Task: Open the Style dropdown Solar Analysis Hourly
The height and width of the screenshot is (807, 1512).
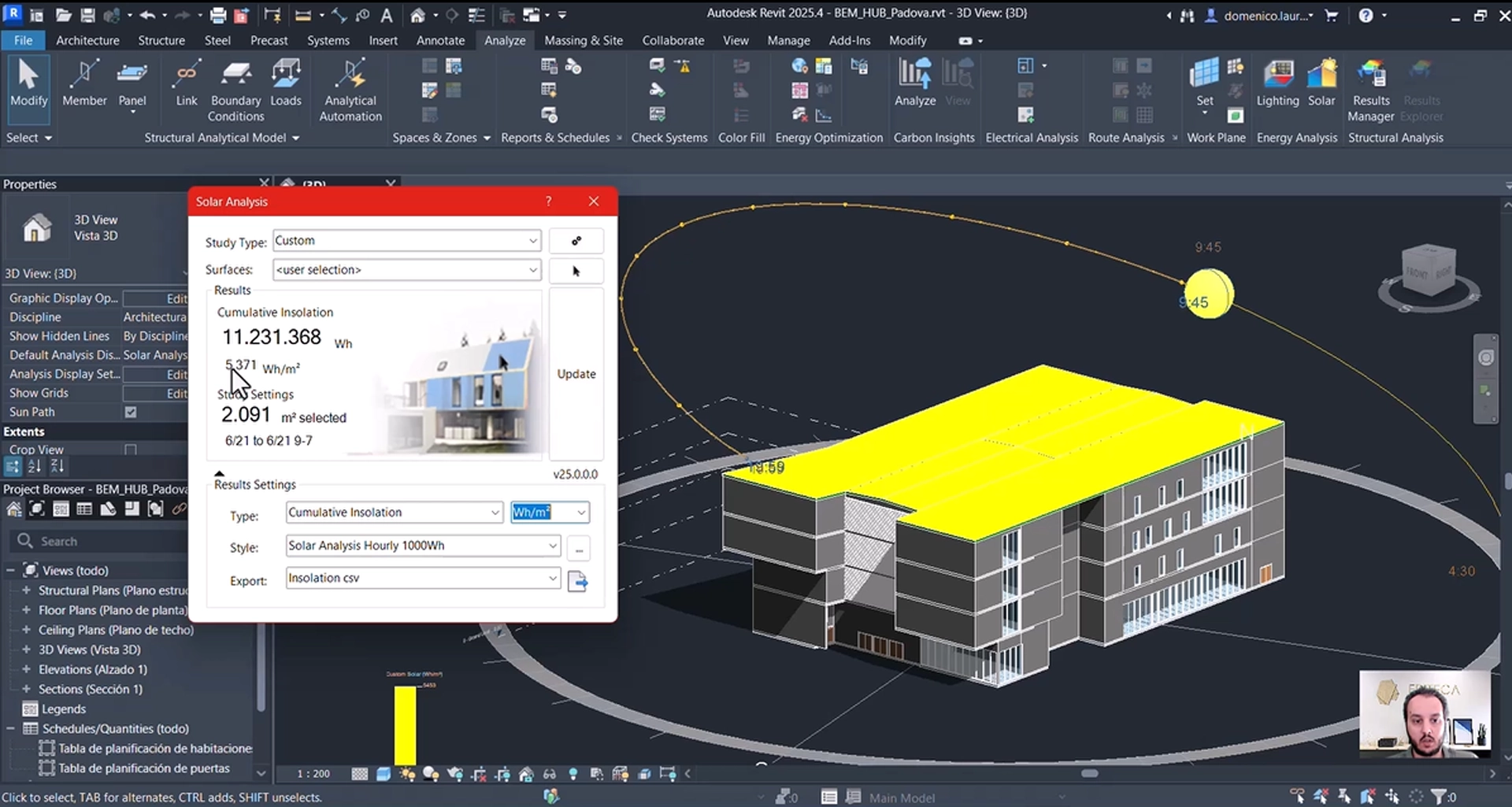Action: coord(423,546)
